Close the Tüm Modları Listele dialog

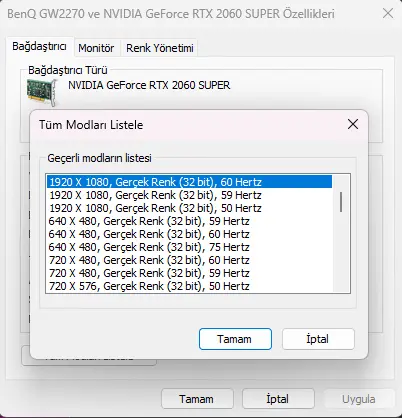(353, 124)
